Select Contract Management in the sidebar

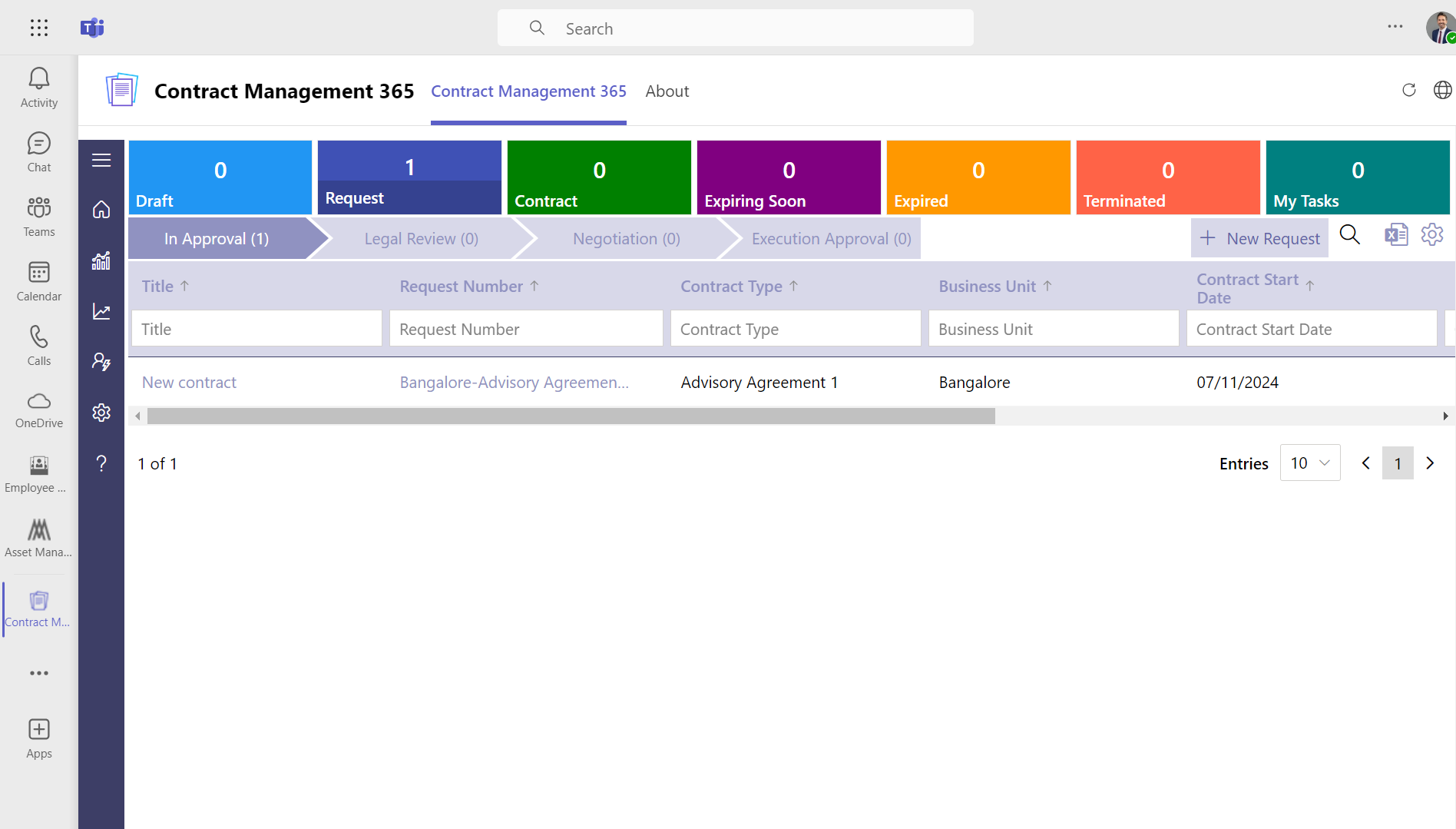tap(38, 609)
